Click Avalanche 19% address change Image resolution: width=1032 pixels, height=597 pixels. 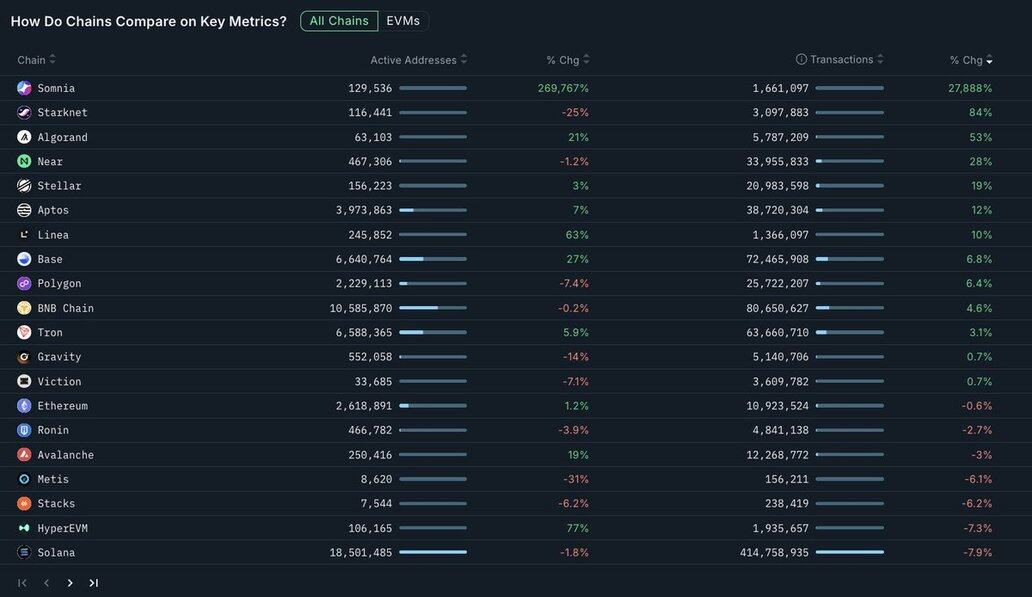[x=578, y=455]
